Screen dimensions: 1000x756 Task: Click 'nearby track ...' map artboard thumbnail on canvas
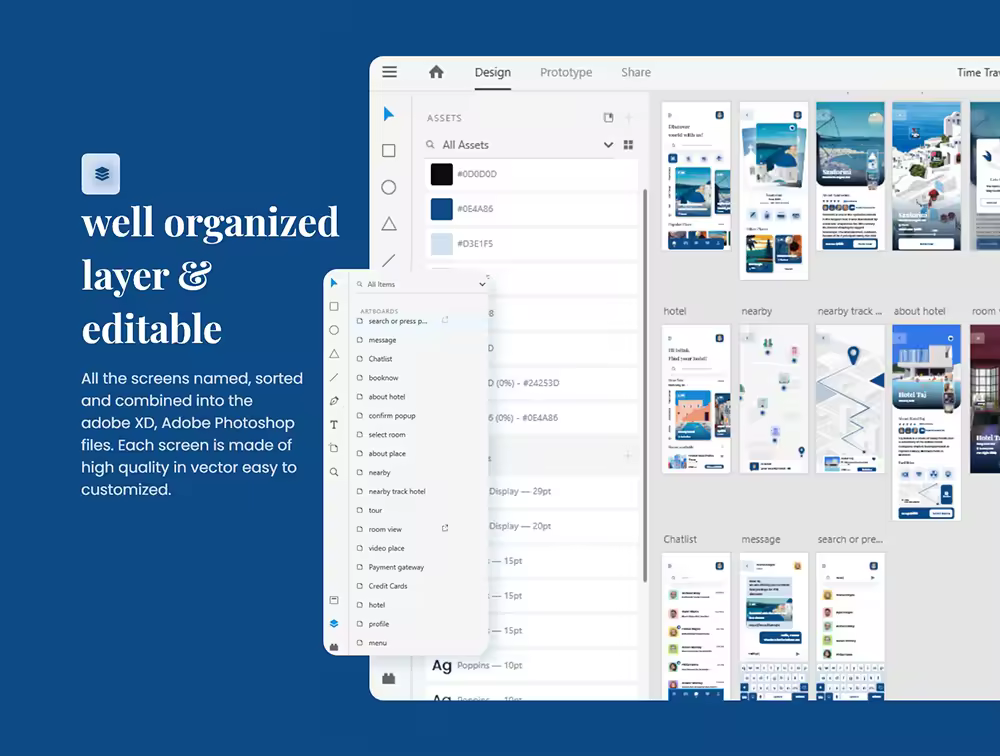click(x=850, y=399)
